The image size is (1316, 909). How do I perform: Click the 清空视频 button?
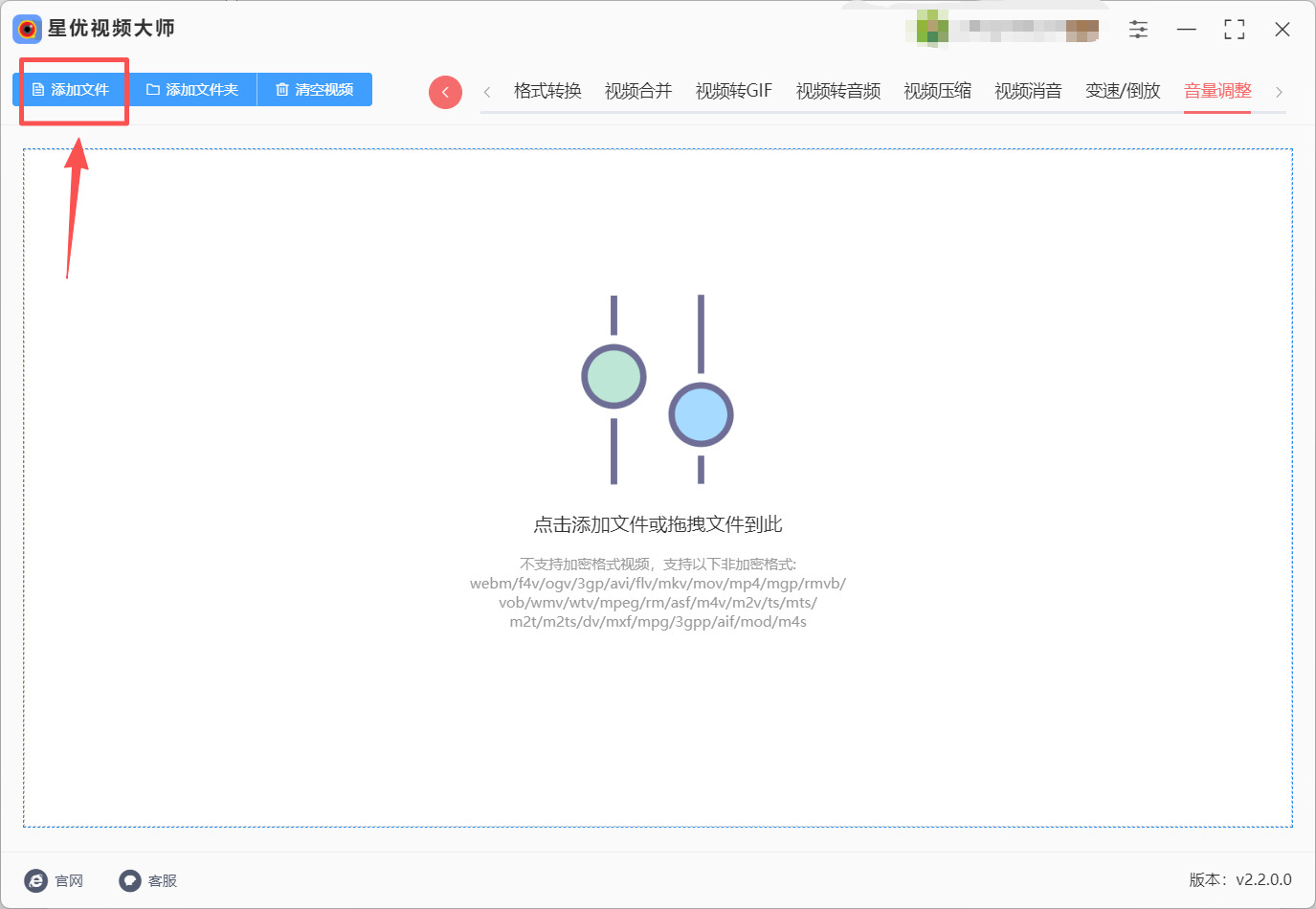pos(315,90)
